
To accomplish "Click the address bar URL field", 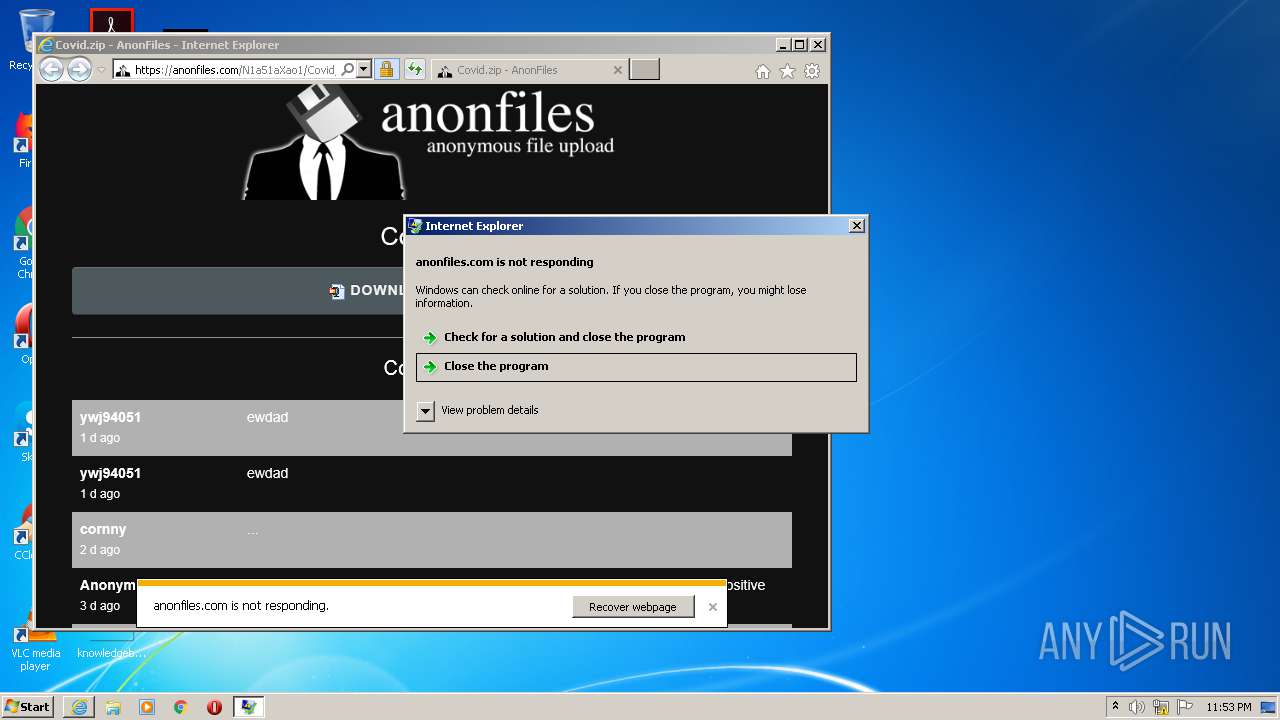I will pos(237,70).
